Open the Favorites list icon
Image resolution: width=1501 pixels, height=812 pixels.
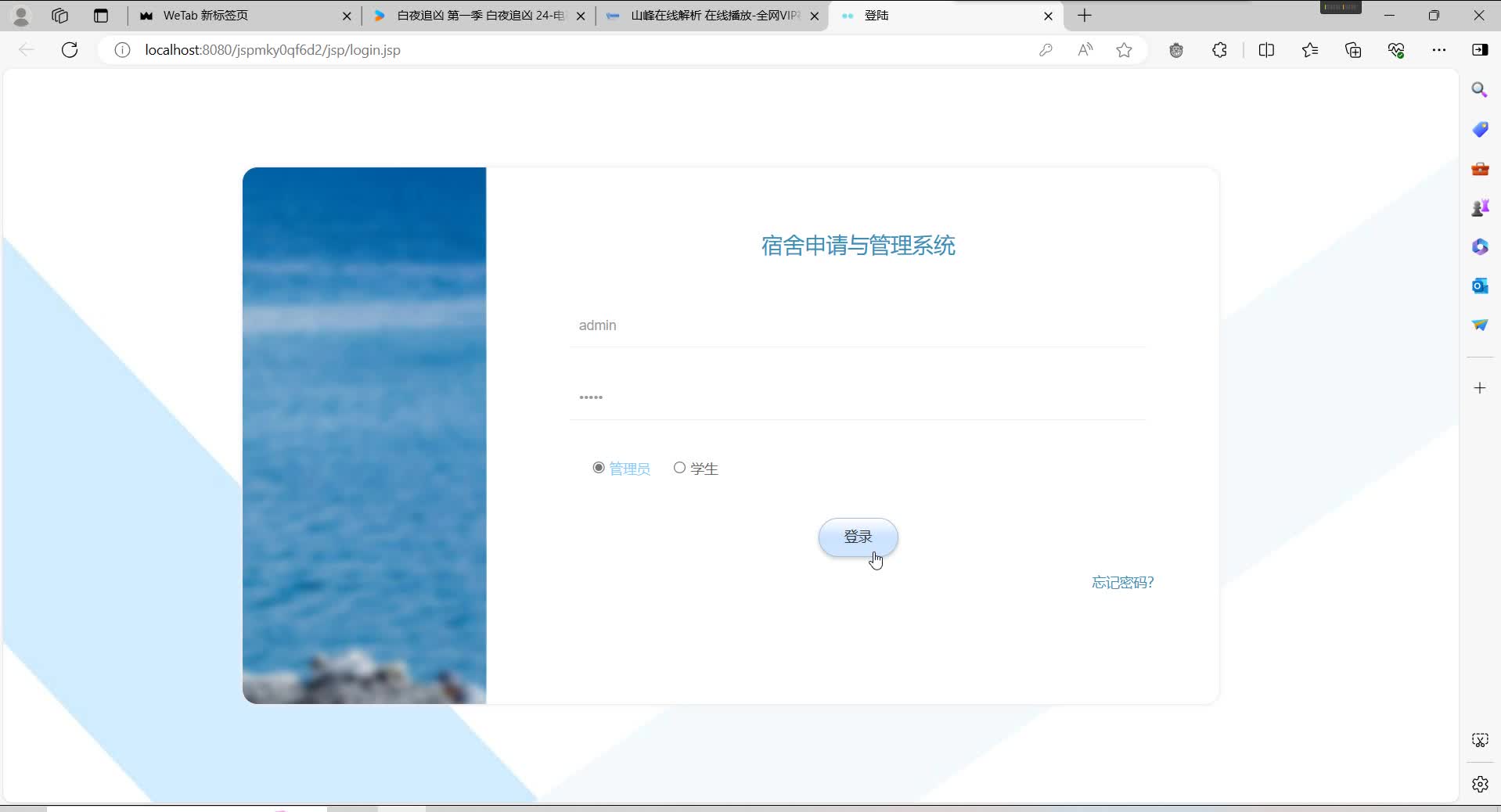click(x=1310, y=50)
